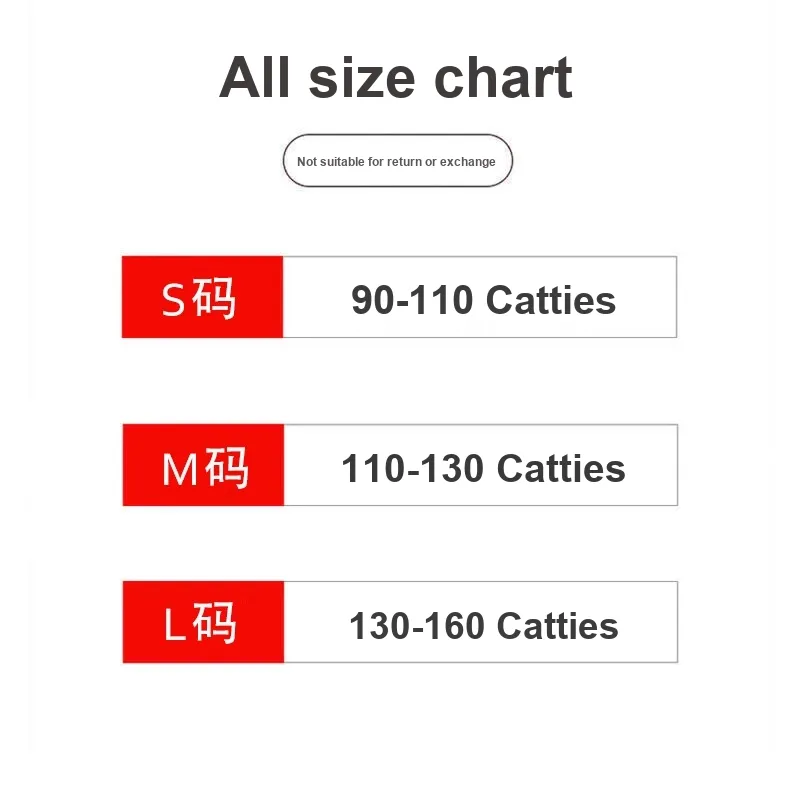800x800 pixels.
Task: Select the red M码 size label
Action: 203,465
